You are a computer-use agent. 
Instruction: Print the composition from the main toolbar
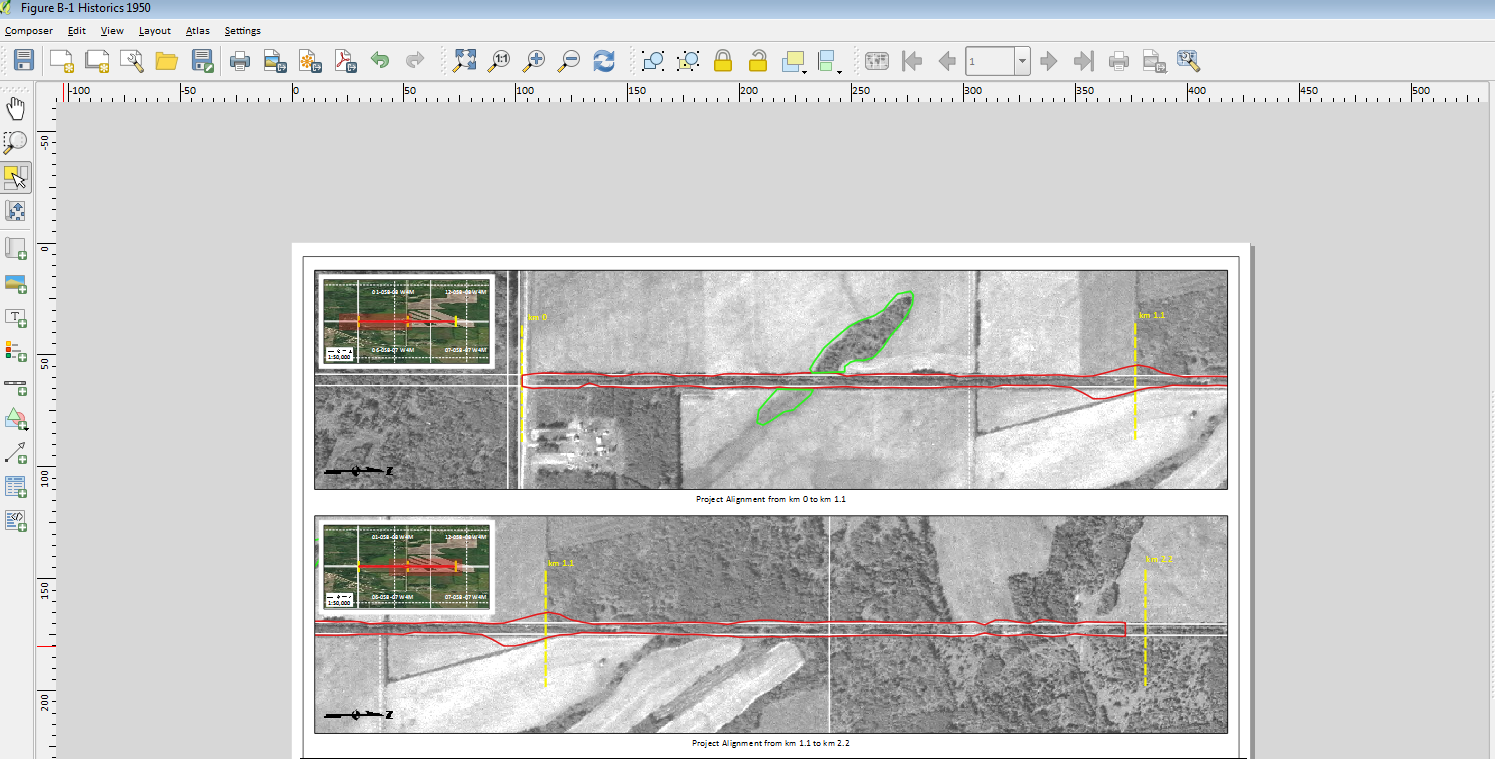point(240,61)
